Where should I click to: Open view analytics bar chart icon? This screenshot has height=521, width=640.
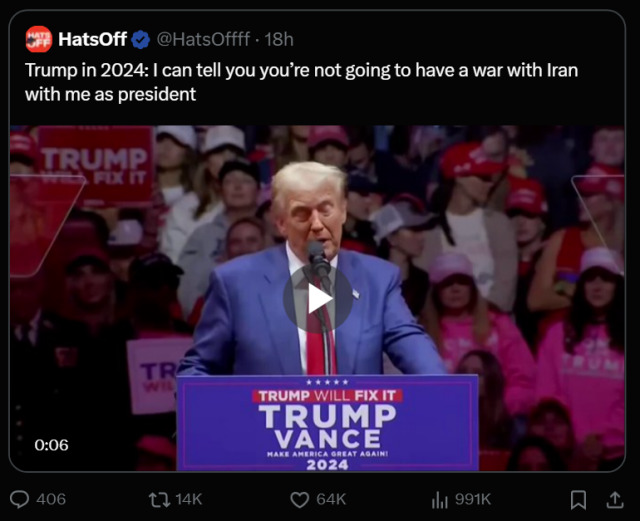pos(440,499)
